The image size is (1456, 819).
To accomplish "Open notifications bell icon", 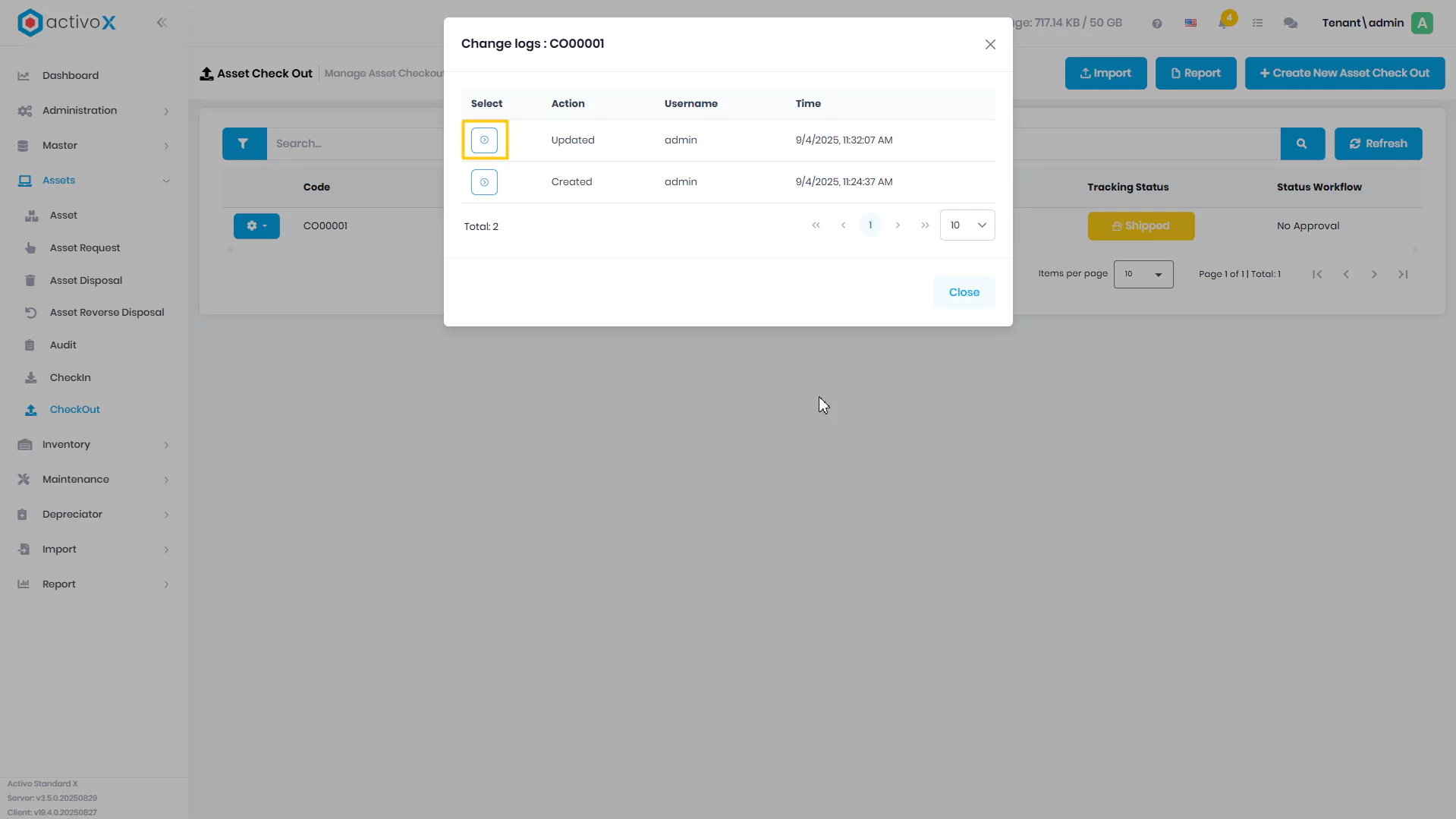I will (1224, 23).
